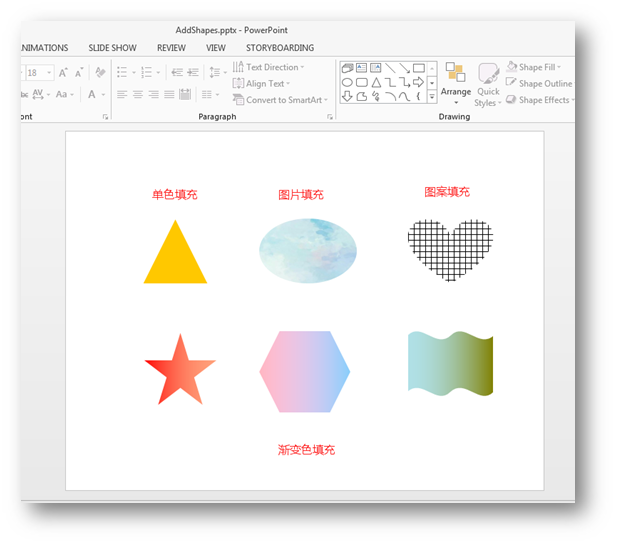Viewport: 617px width, 545px height.
Task: Open the Shape Outline menu
Action: point(539,83)
